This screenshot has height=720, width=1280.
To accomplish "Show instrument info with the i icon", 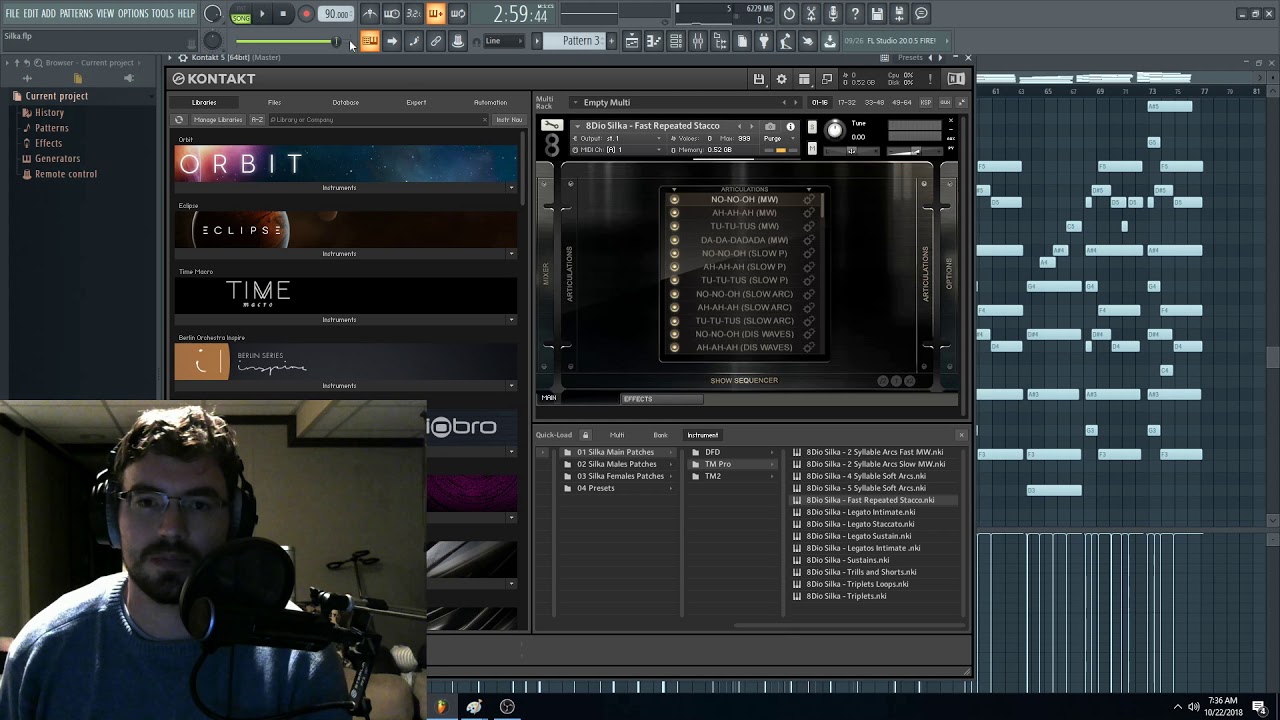I will click(x=790, y=127).
